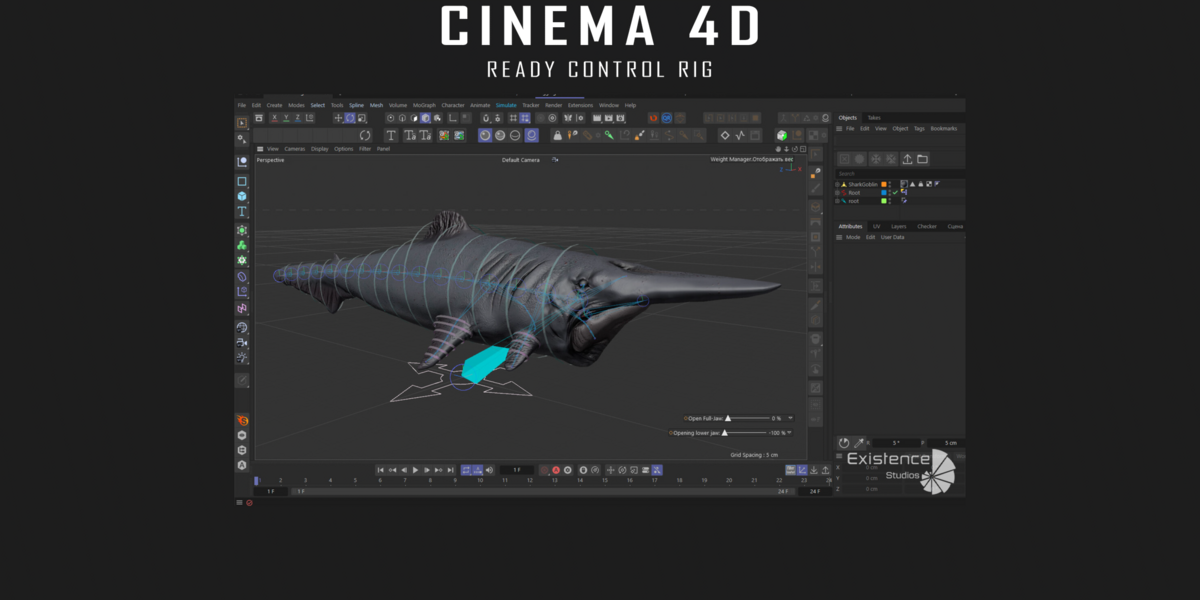This screenshot has height=600, width=1200.
Task: Toggle Y axis lock
Action: pos(286,118)
